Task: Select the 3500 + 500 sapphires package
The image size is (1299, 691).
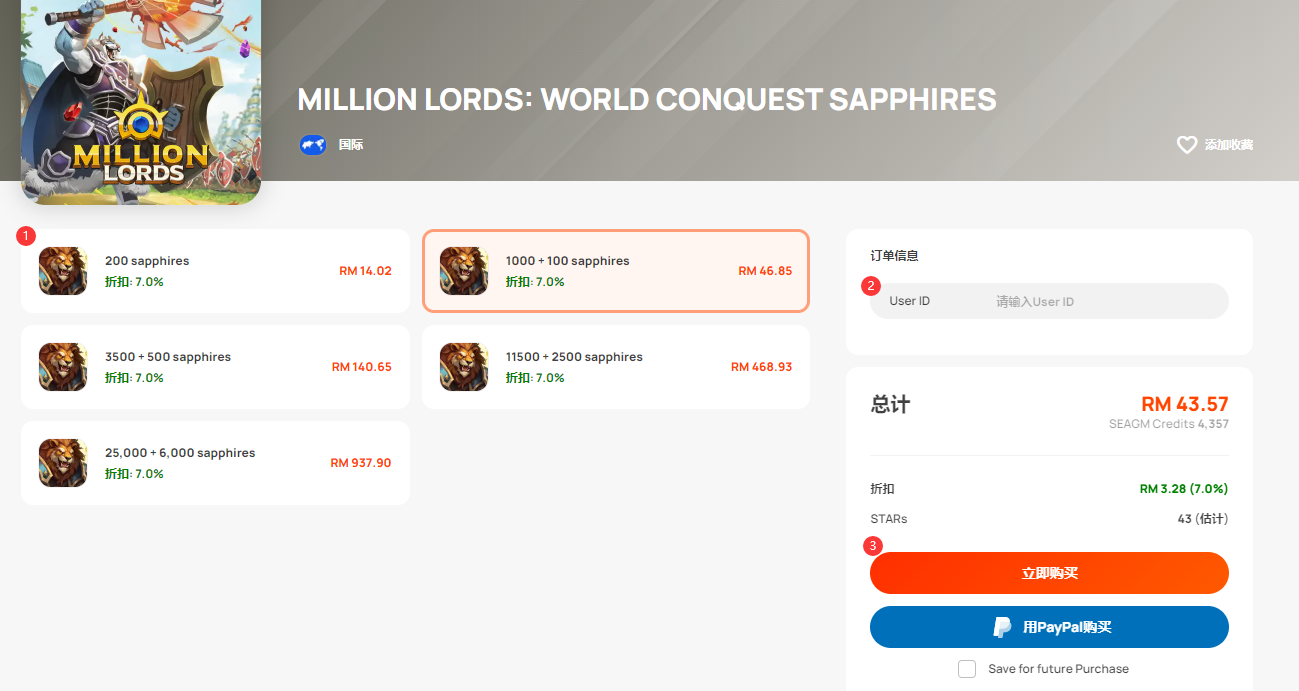Action: tap(215, 367)
